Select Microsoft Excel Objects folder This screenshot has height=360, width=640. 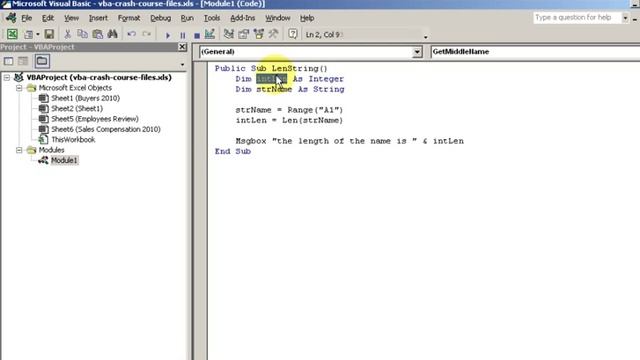[x=75, y=88]
